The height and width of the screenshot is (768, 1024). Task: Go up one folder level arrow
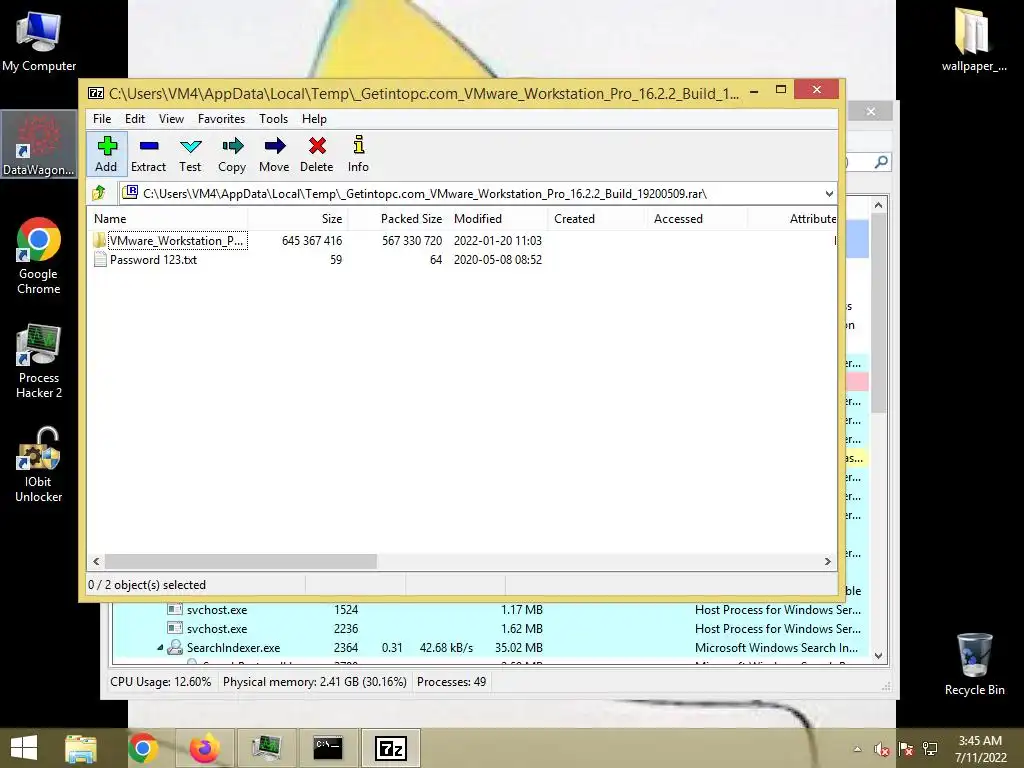point(99,193)
